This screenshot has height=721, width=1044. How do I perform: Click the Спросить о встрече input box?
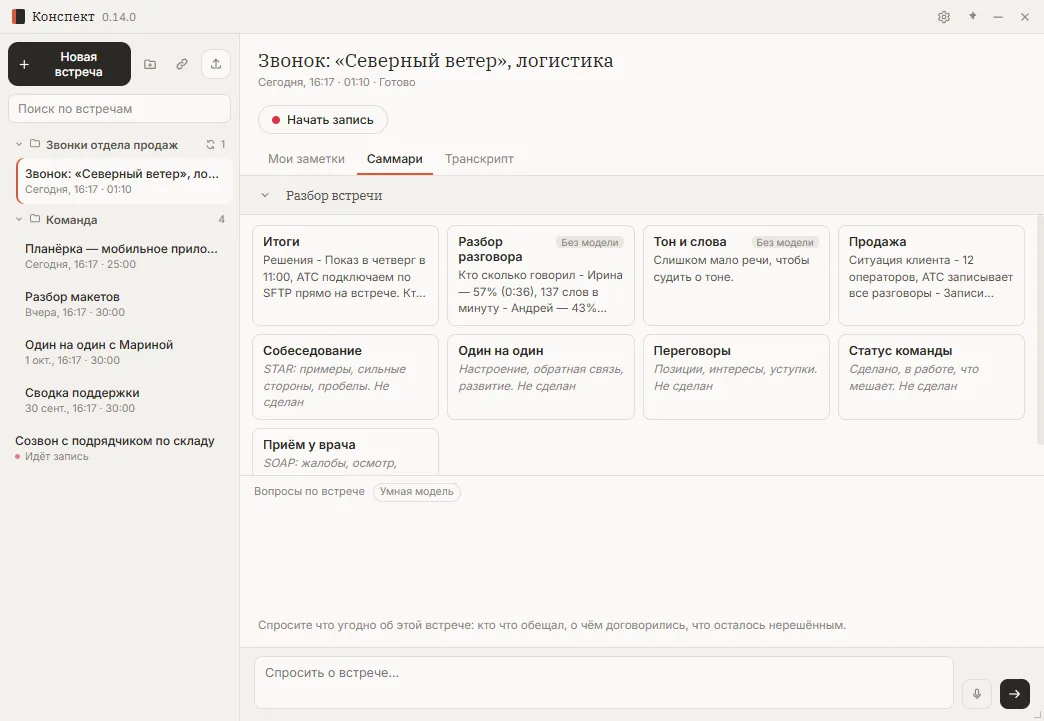coord(604,682)
